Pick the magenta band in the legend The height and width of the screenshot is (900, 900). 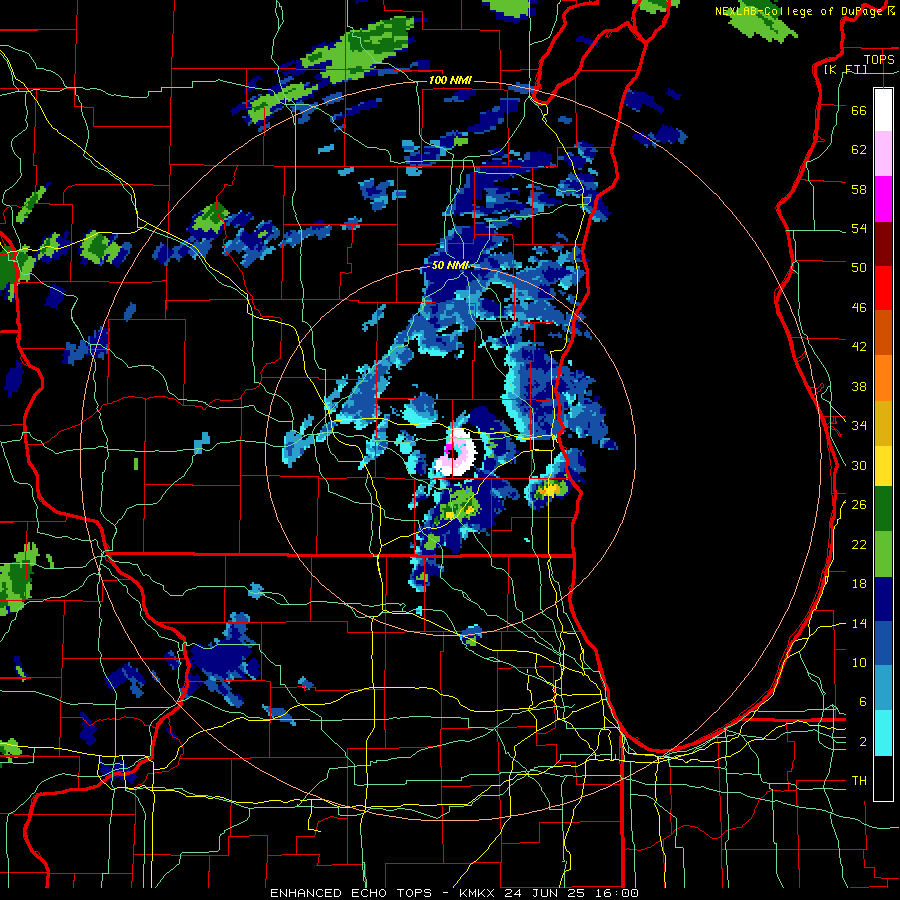click(x=883, y=199)
